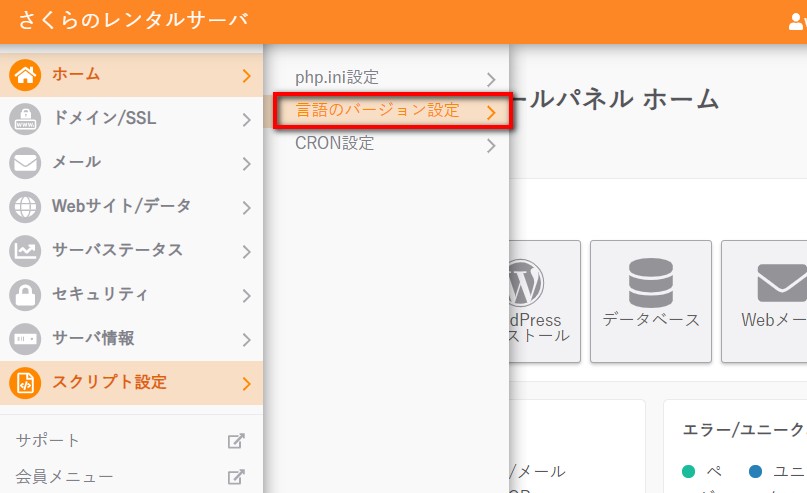The height and width of the screenshot is (493, 807).
Task: Open the メール sidebar menu
Action: 76,162
